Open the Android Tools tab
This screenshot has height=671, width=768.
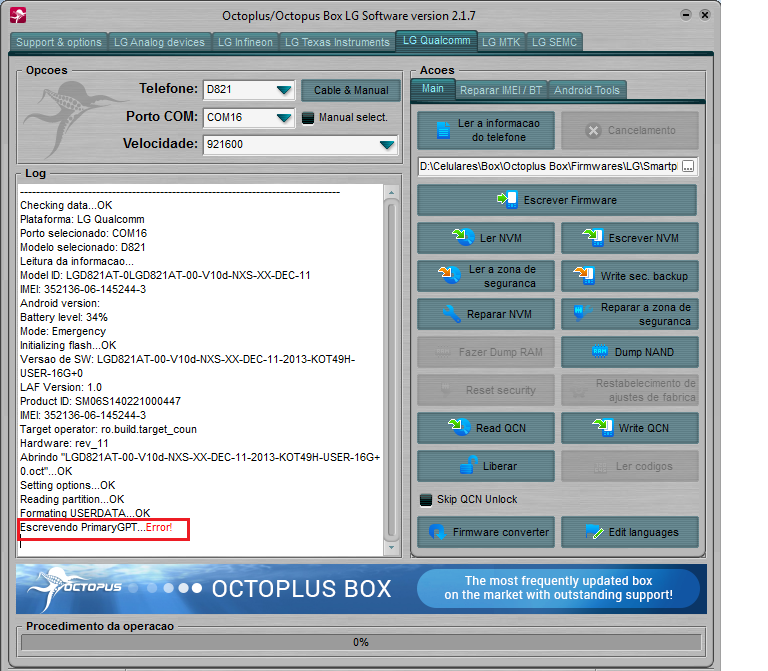tap(587, 90)
